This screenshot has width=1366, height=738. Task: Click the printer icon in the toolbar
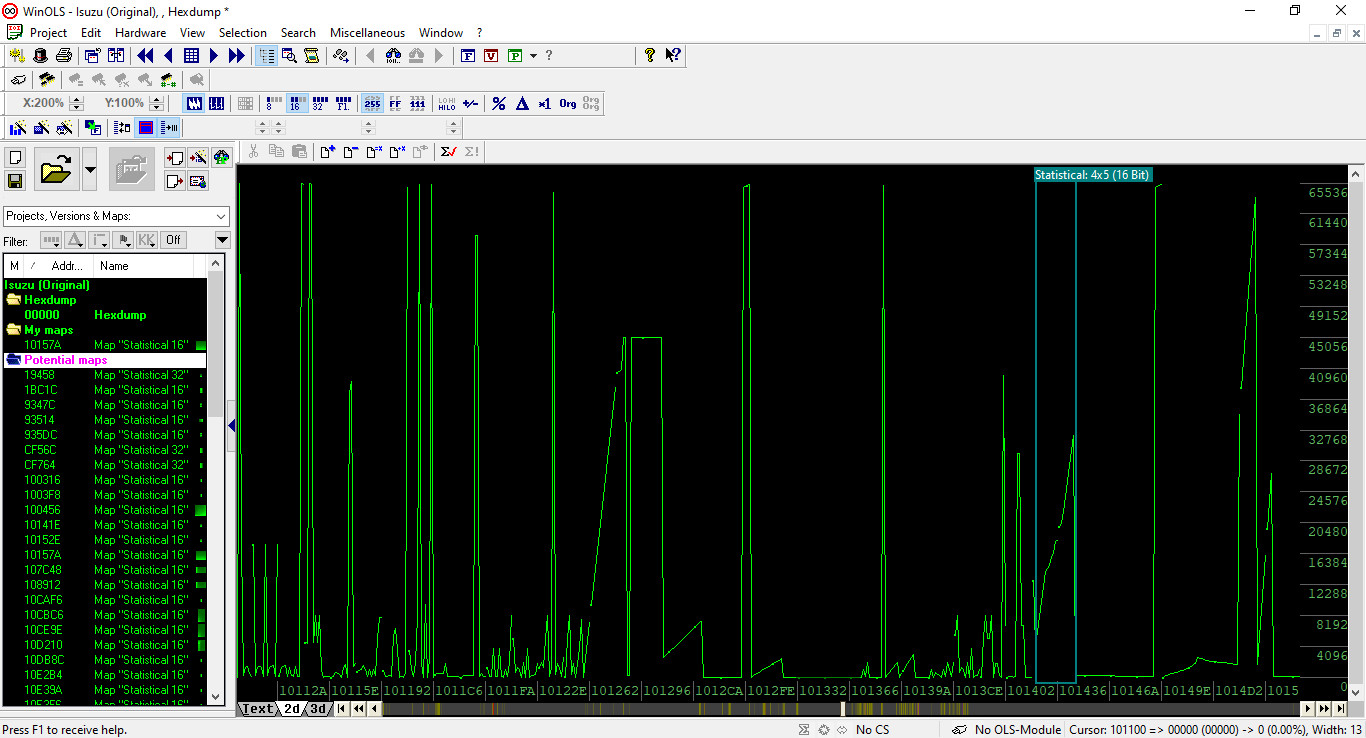point(63,56)
